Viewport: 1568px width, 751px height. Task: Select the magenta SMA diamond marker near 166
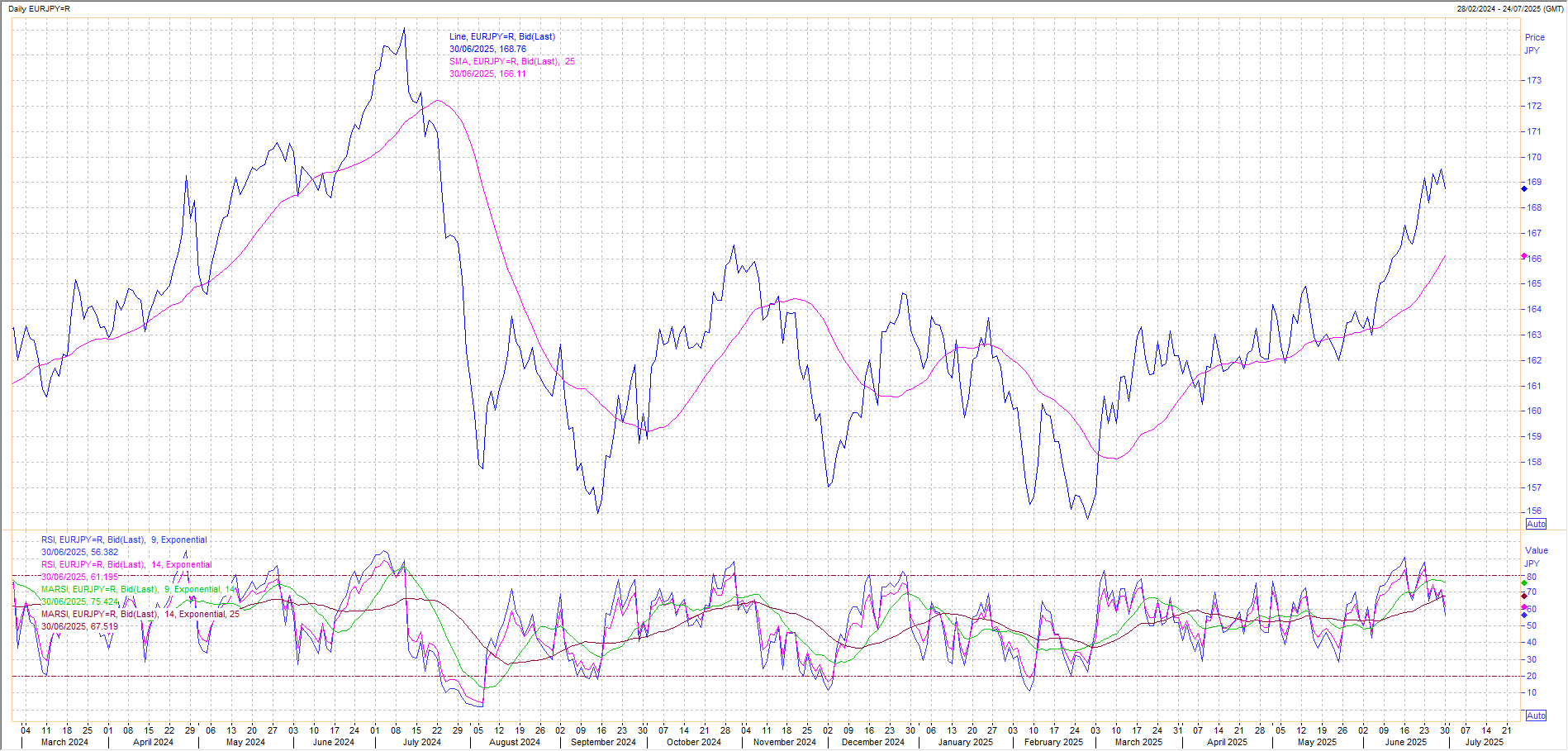(1524, 256)
